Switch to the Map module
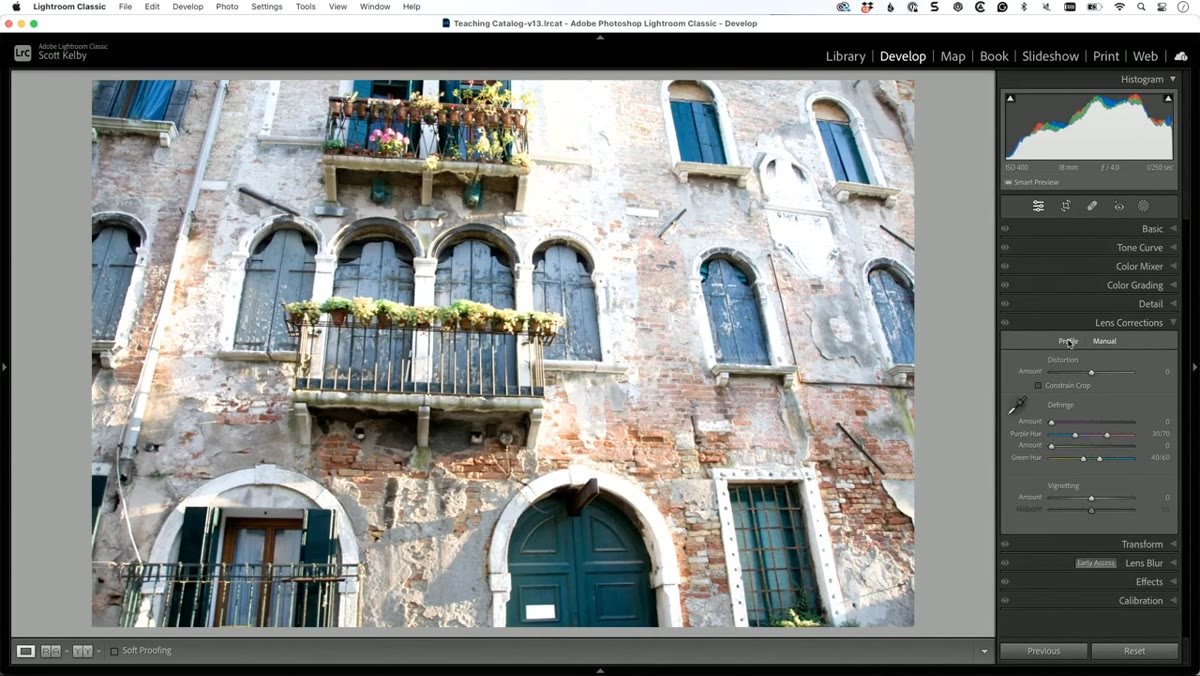Viewport: 1200px width, 676px height. coord(953,57)
